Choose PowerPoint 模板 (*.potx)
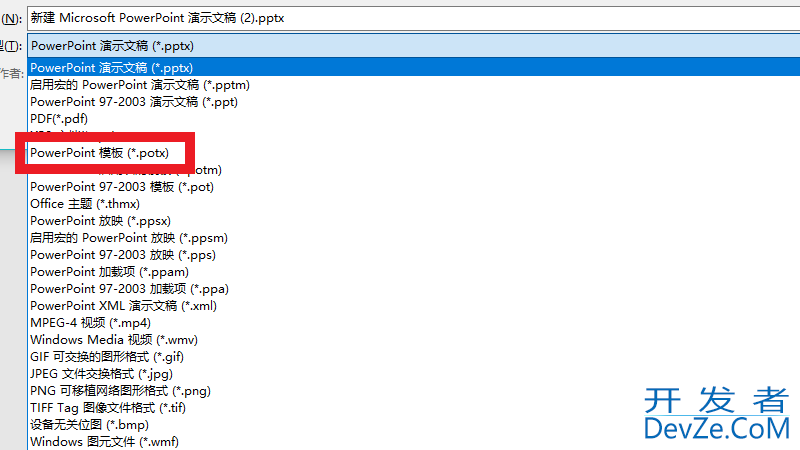The image size is (800, 450). (99, 153)
